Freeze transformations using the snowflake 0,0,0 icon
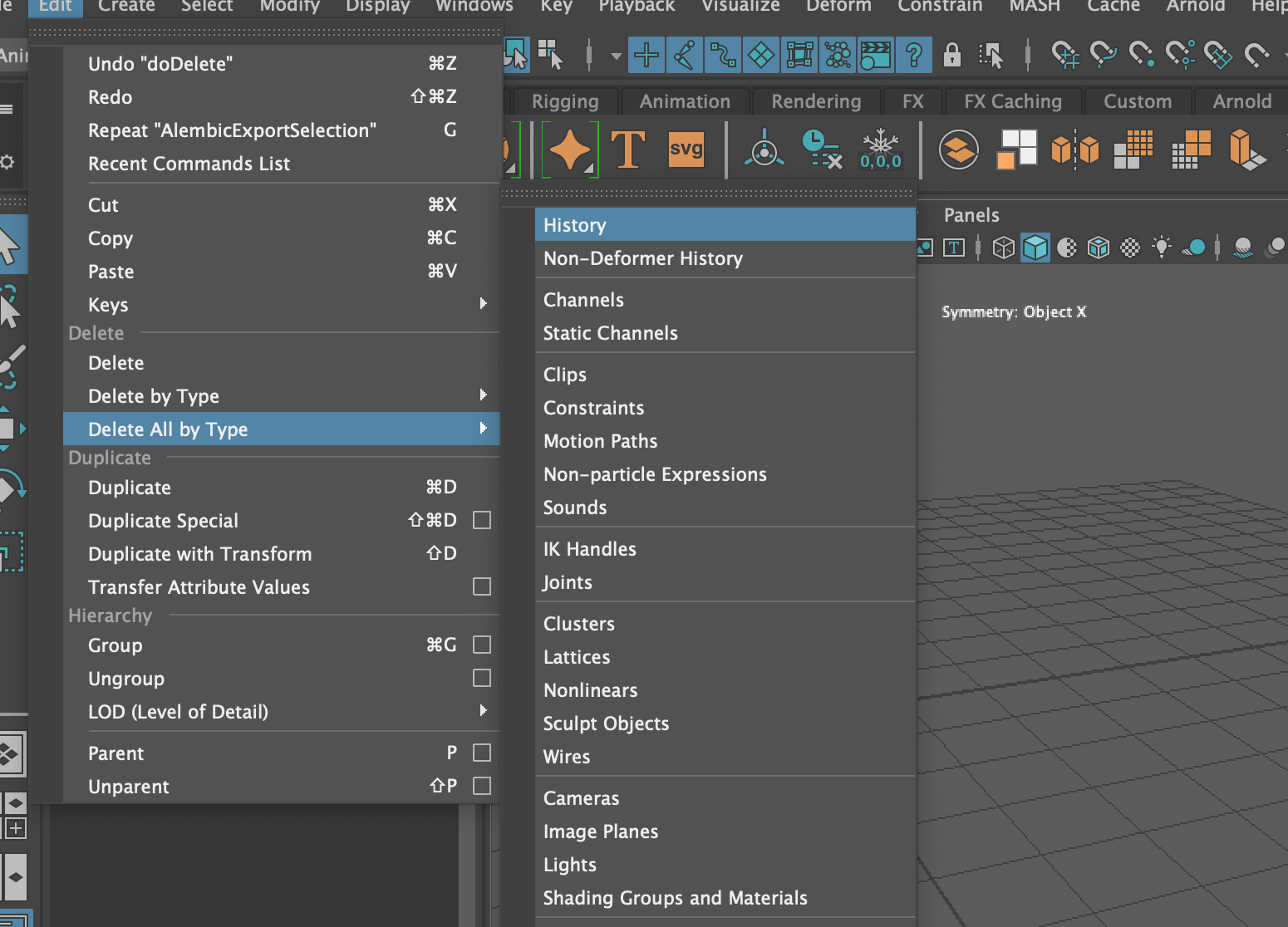The image size is (1288, 927). point(881,150)
